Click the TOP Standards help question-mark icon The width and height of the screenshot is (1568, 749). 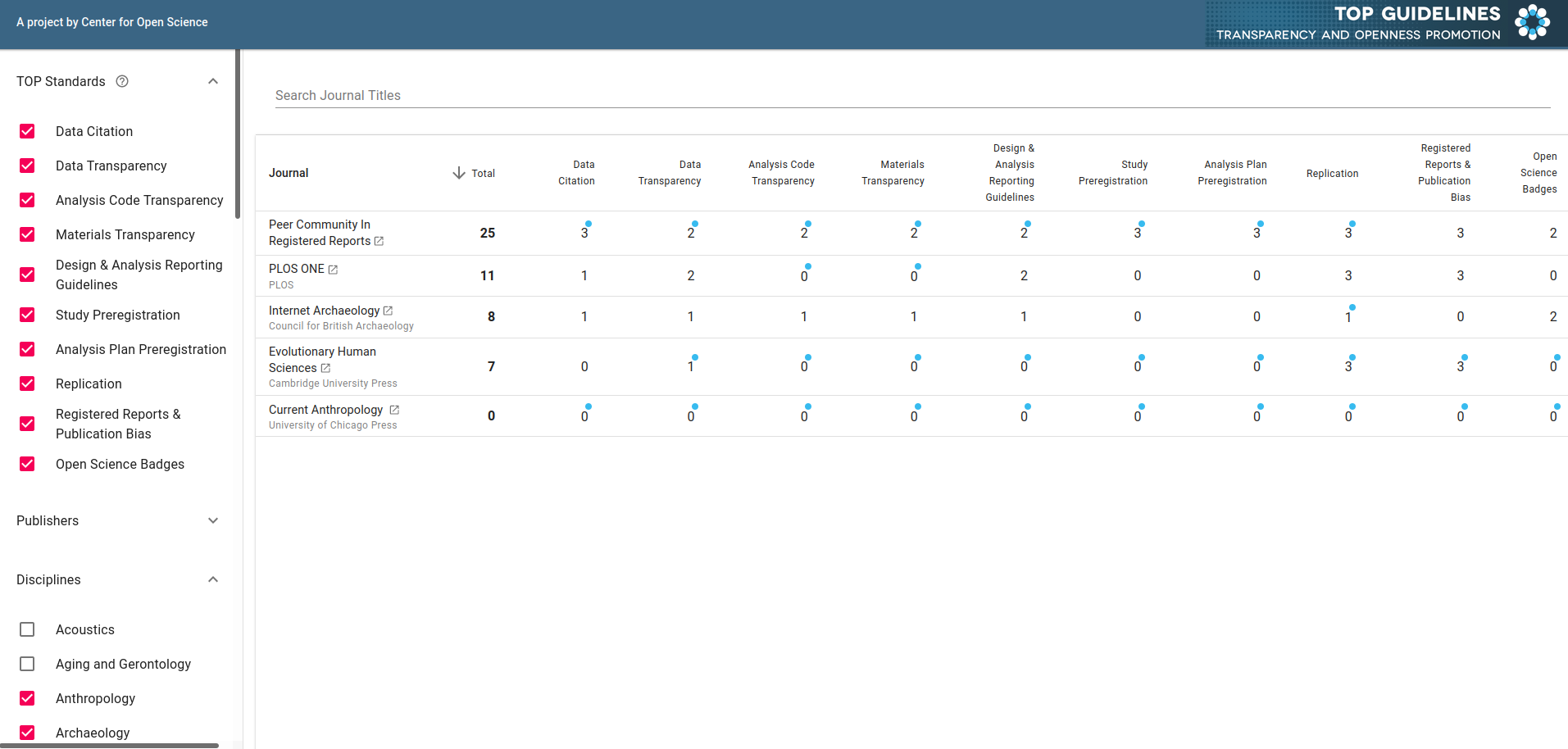[122, 81]
